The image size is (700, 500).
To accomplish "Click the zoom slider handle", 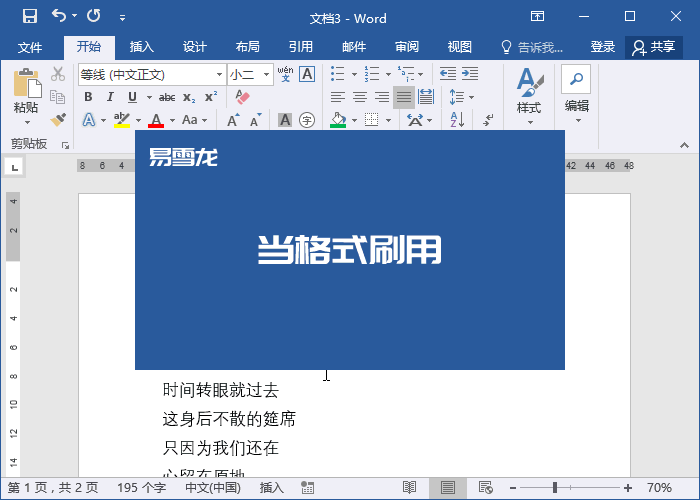I will pos(555,488).
